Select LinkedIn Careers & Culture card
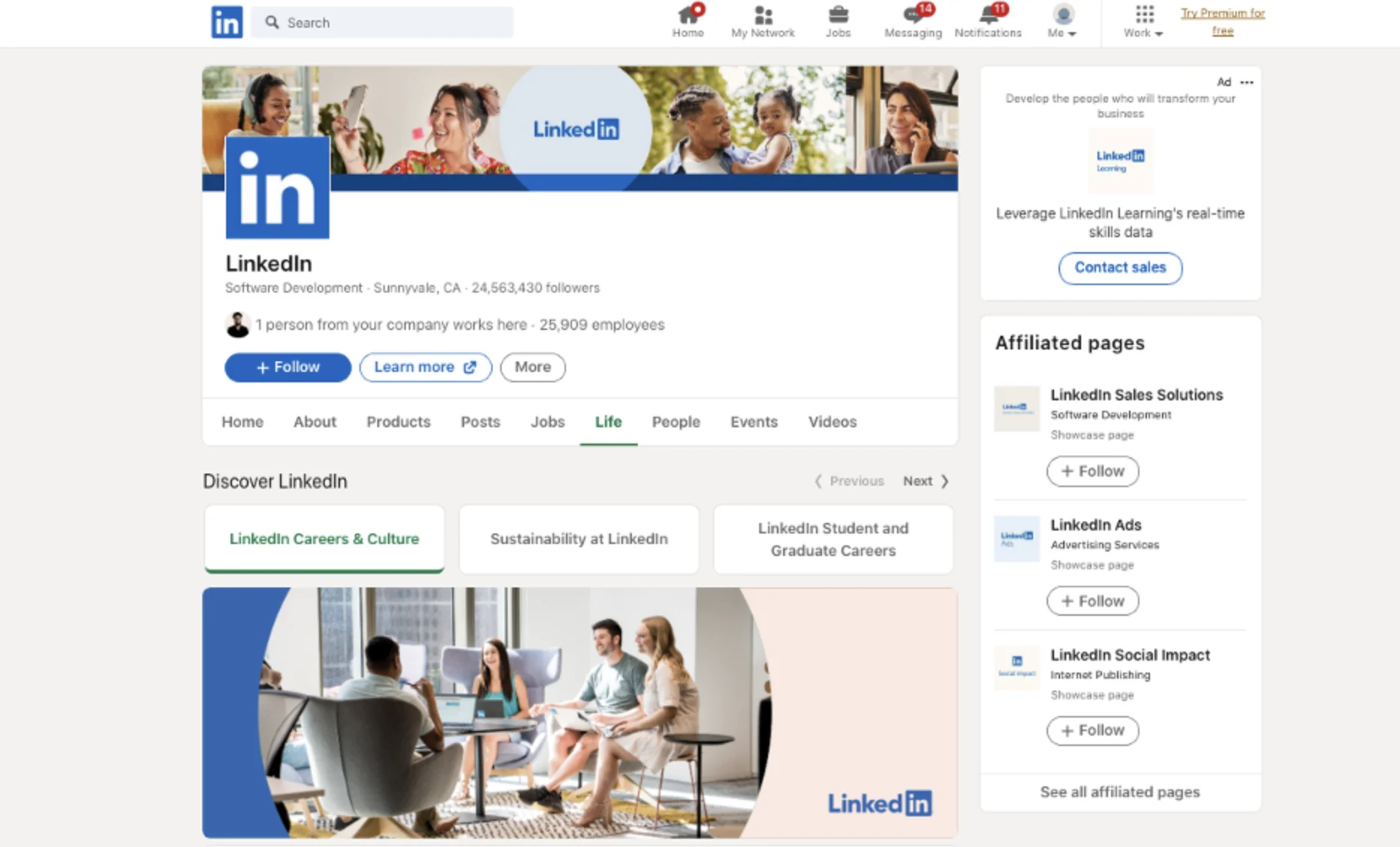Image resolution: width=1400 pixels, height=847 pixels. (x=324, y=539)
